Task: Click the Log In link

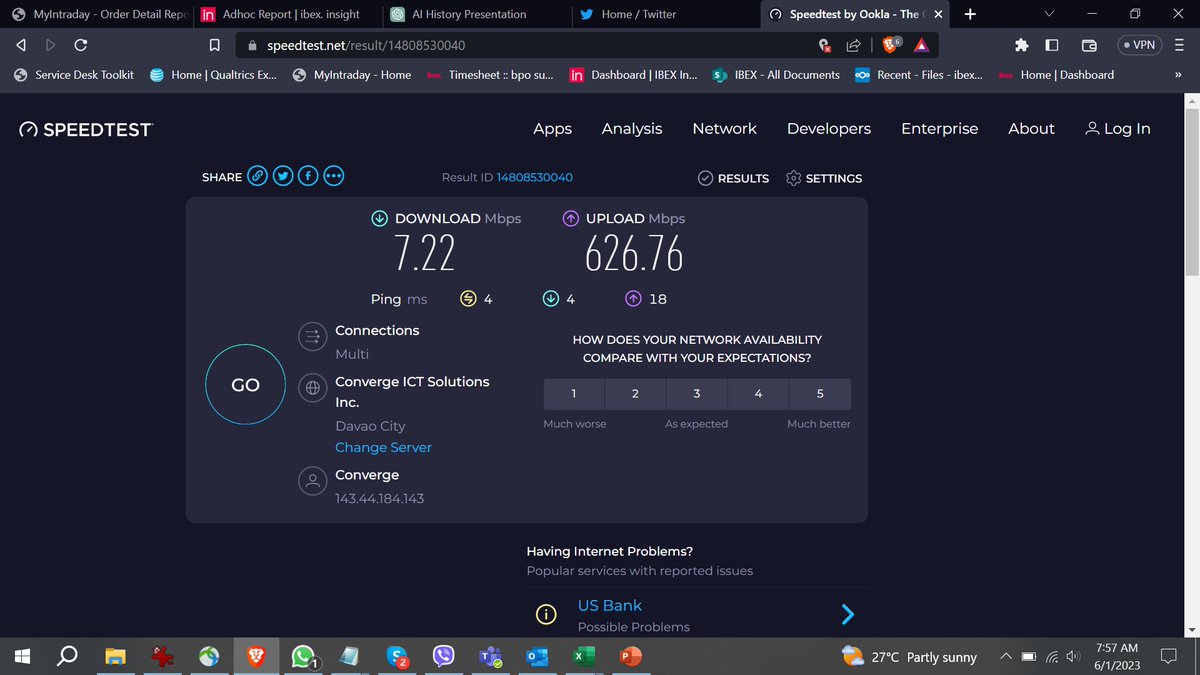Action: tap(1118, 128)
